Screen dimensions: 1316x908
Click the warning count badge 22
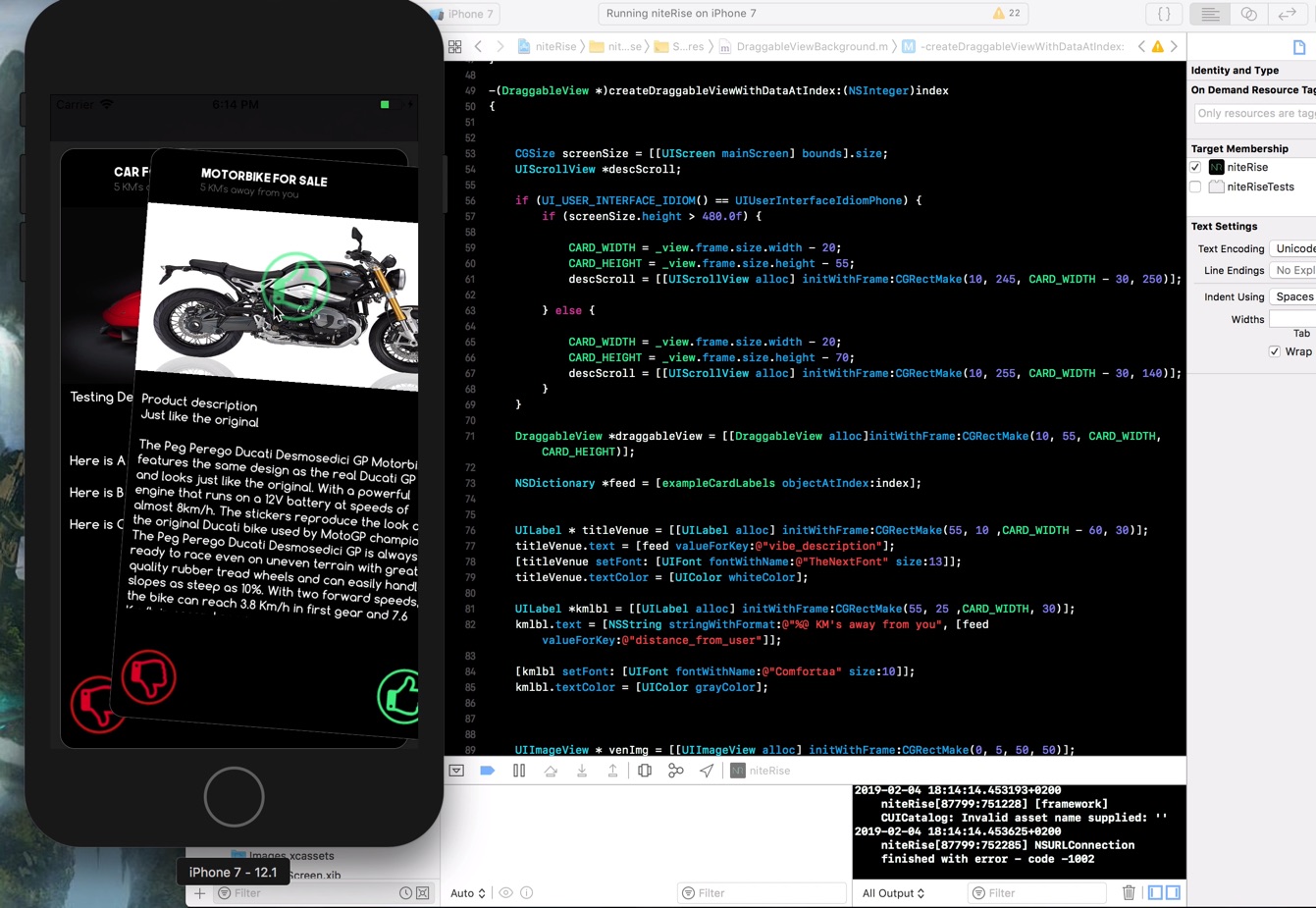(1007, 14)
